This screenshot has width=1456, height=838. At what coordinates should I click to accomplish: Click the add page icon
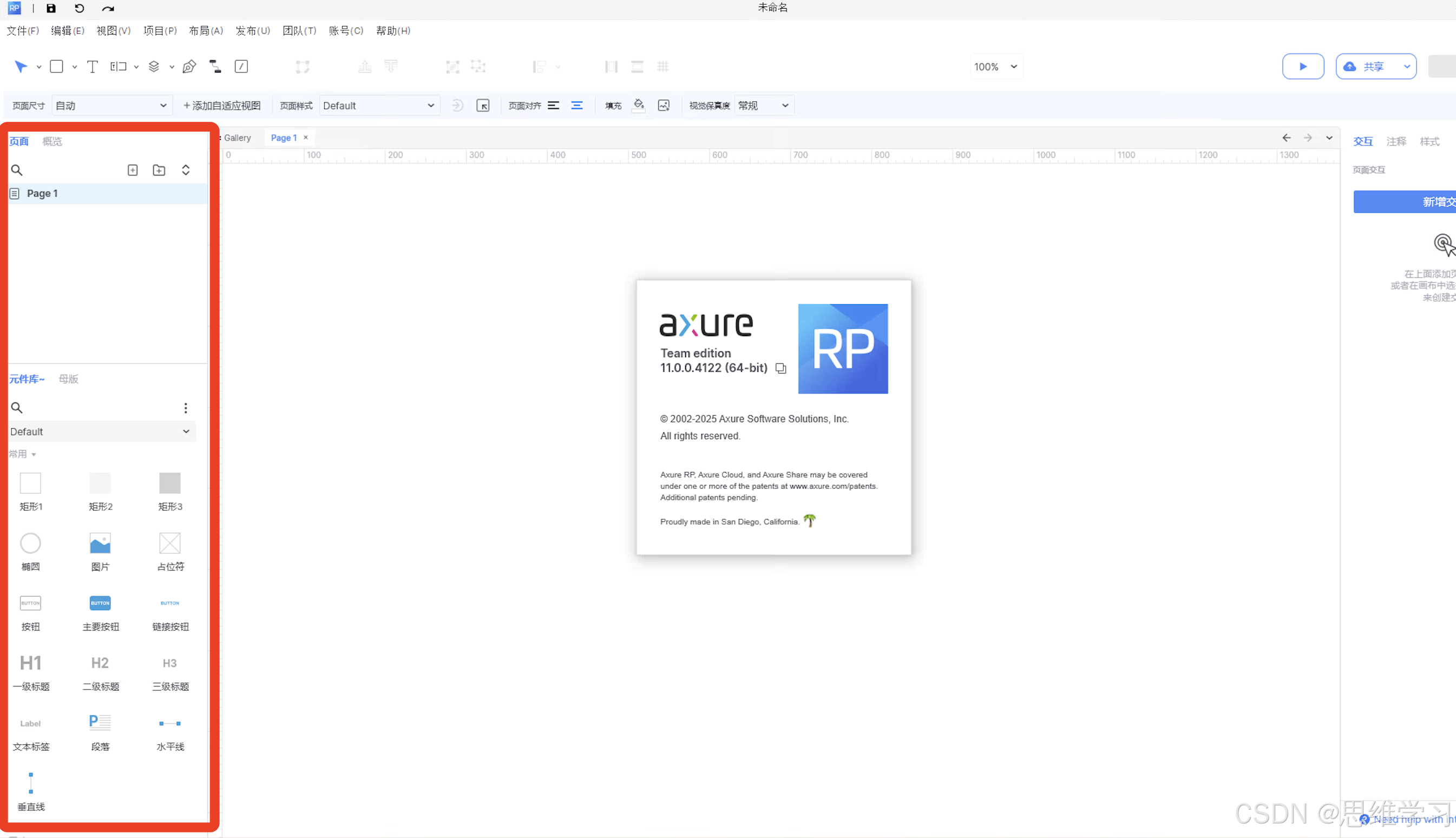click(x=133, y=171)
